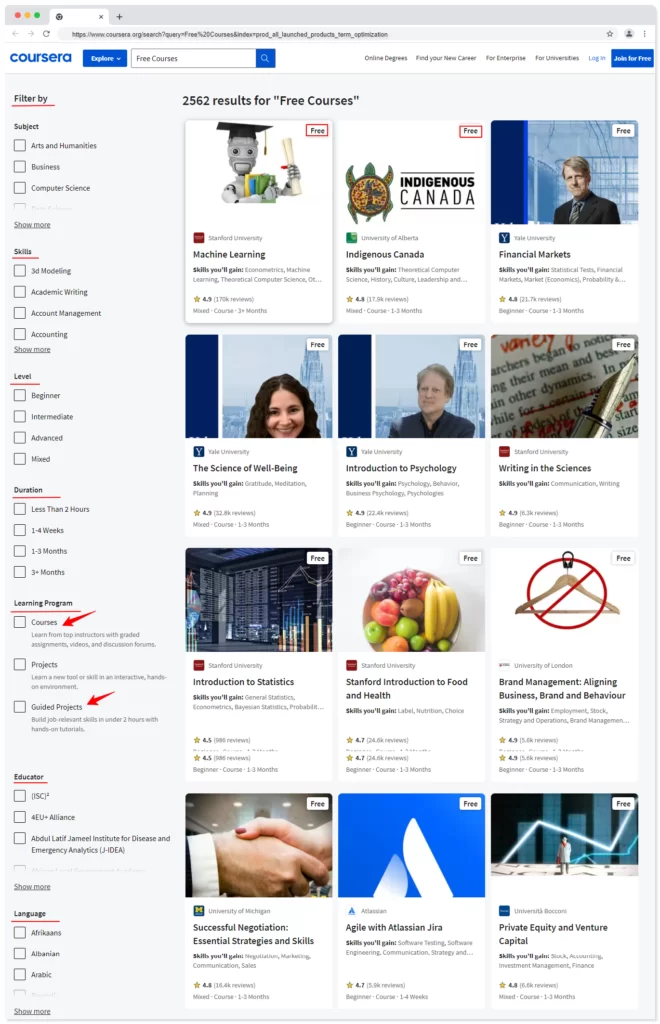Click the rating star on Financial Markets card
660x1024 pixels.
point(503,299)
